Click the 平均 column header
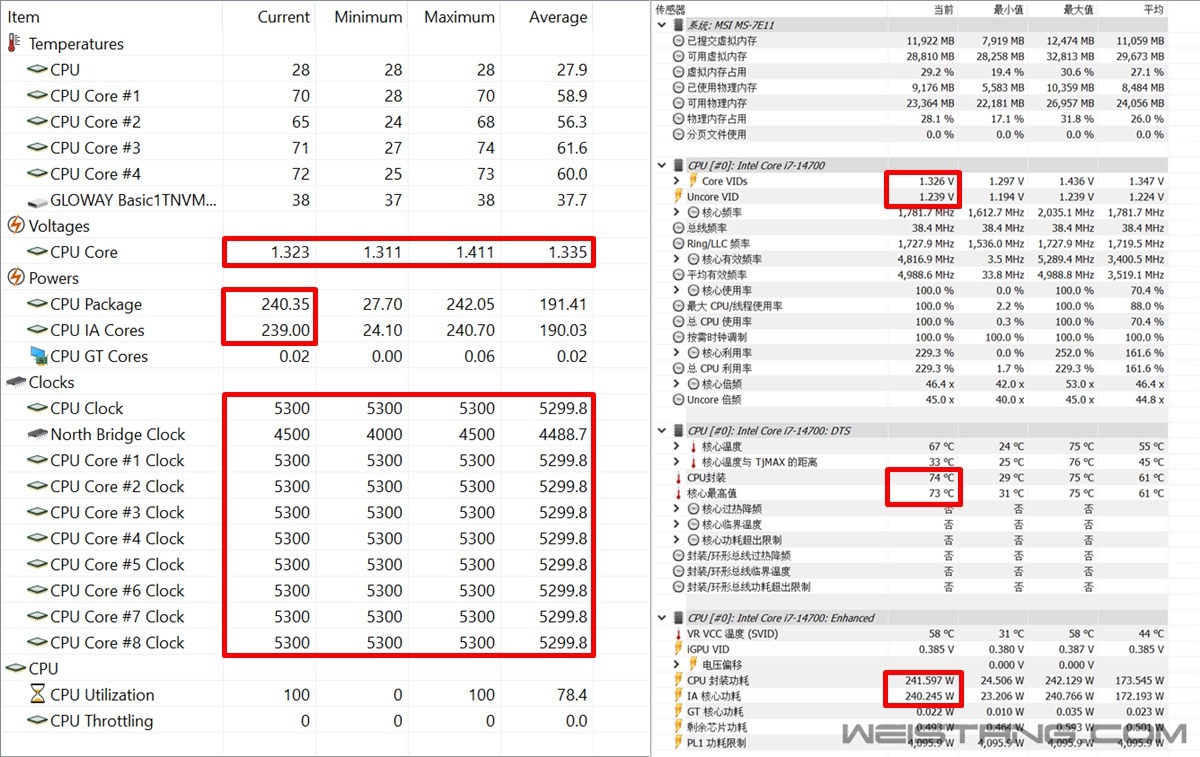 [1153, 9]
